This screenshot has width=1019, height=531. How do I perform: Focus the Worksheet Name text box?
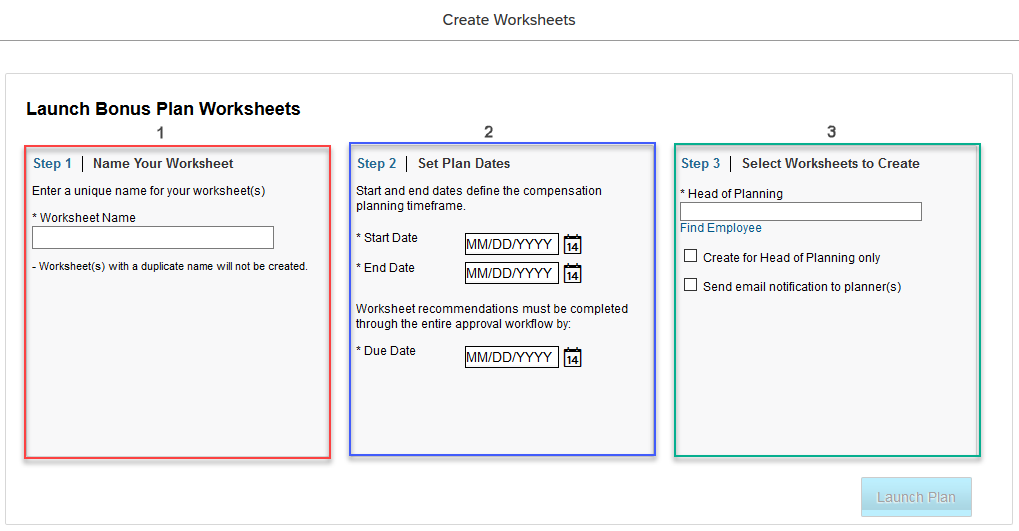point(153,237)
